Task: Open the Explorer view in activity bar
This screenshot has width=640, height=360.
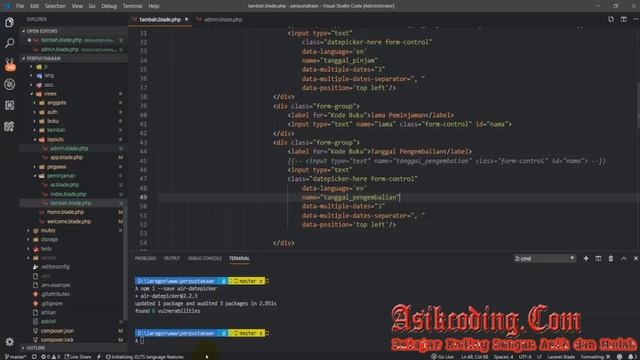Action: (9, 22)
